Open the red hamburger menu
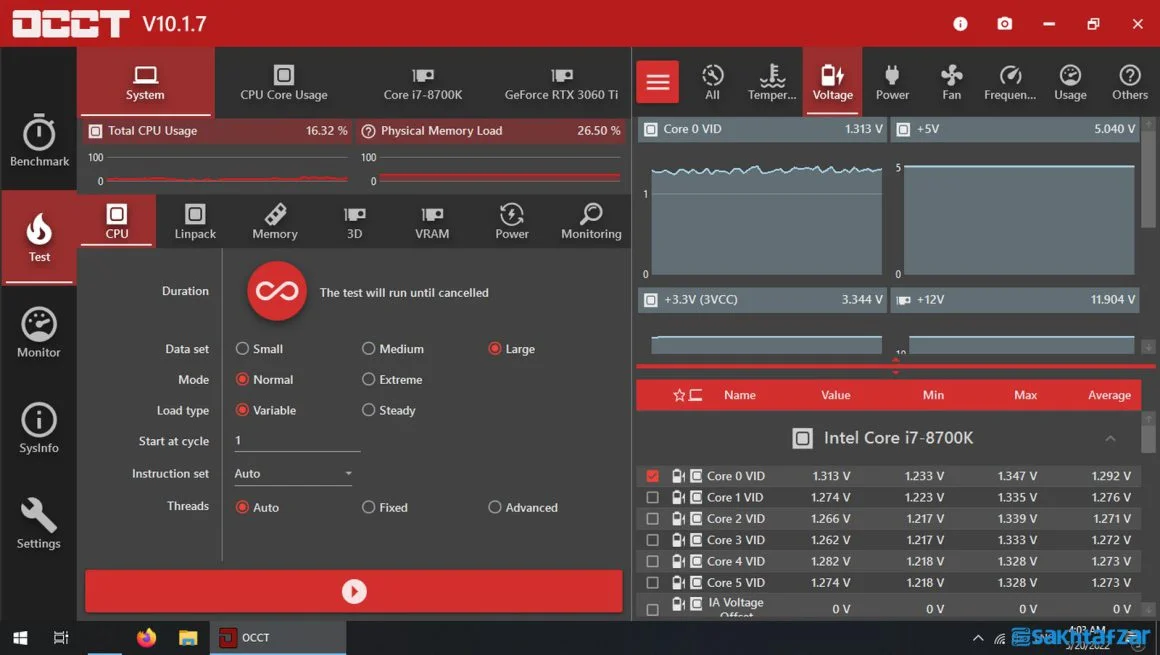Image resolution: width=1160 pixels, height=655 pixels. pos(657,81)
